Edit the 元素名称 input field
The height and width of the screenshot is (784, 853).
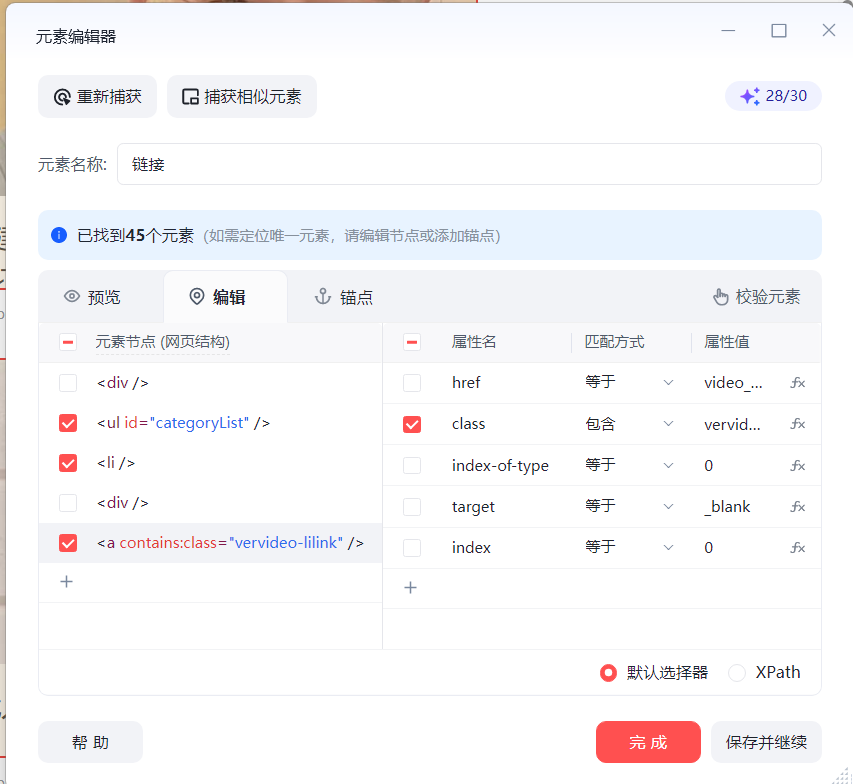pos(469,164)
